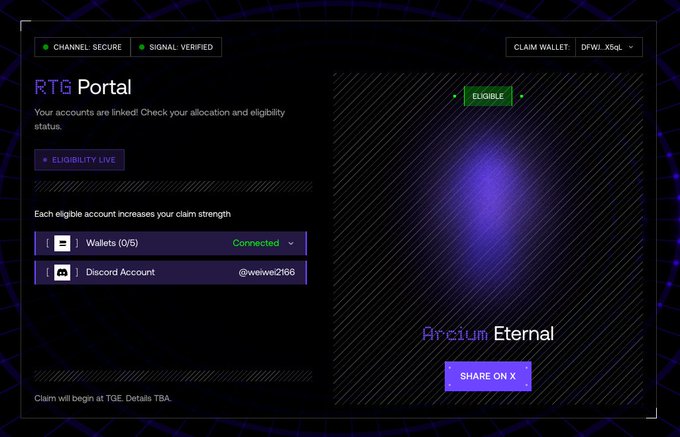
Task: Click the SHARE ON X button
Action: [x=488, y=376]
